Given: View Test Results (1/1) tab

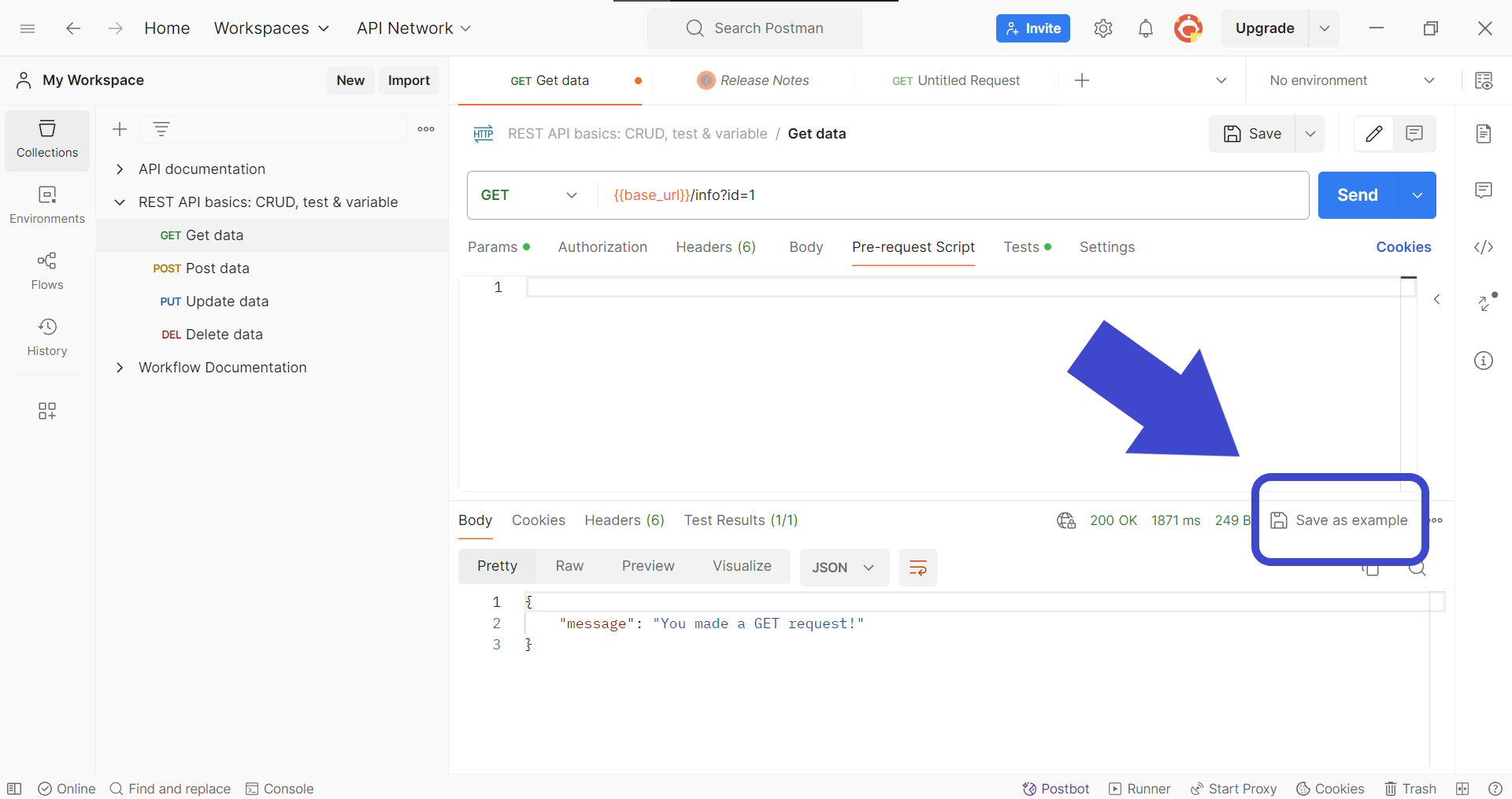Looking at the screenshot, I should click(741, 520).
